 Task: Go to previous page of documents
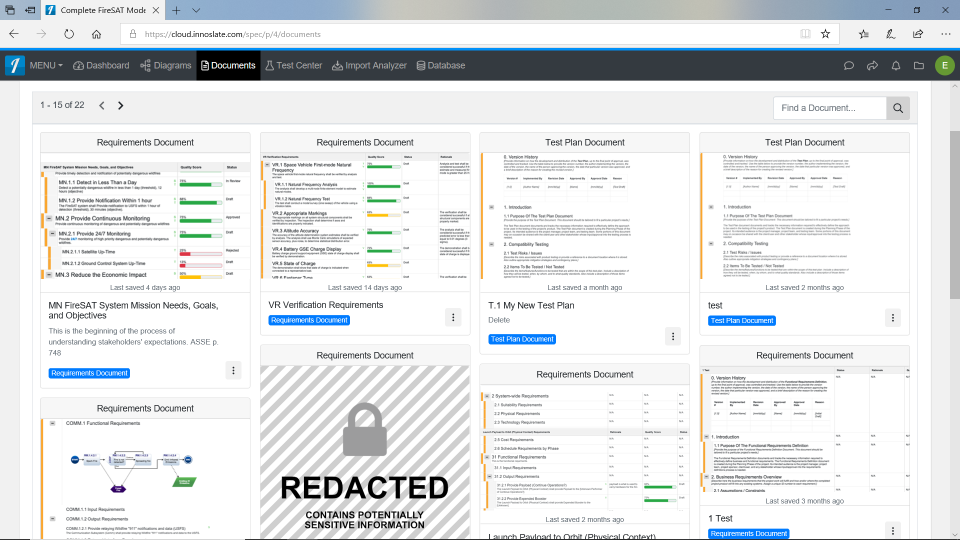(x=102, y=105)
